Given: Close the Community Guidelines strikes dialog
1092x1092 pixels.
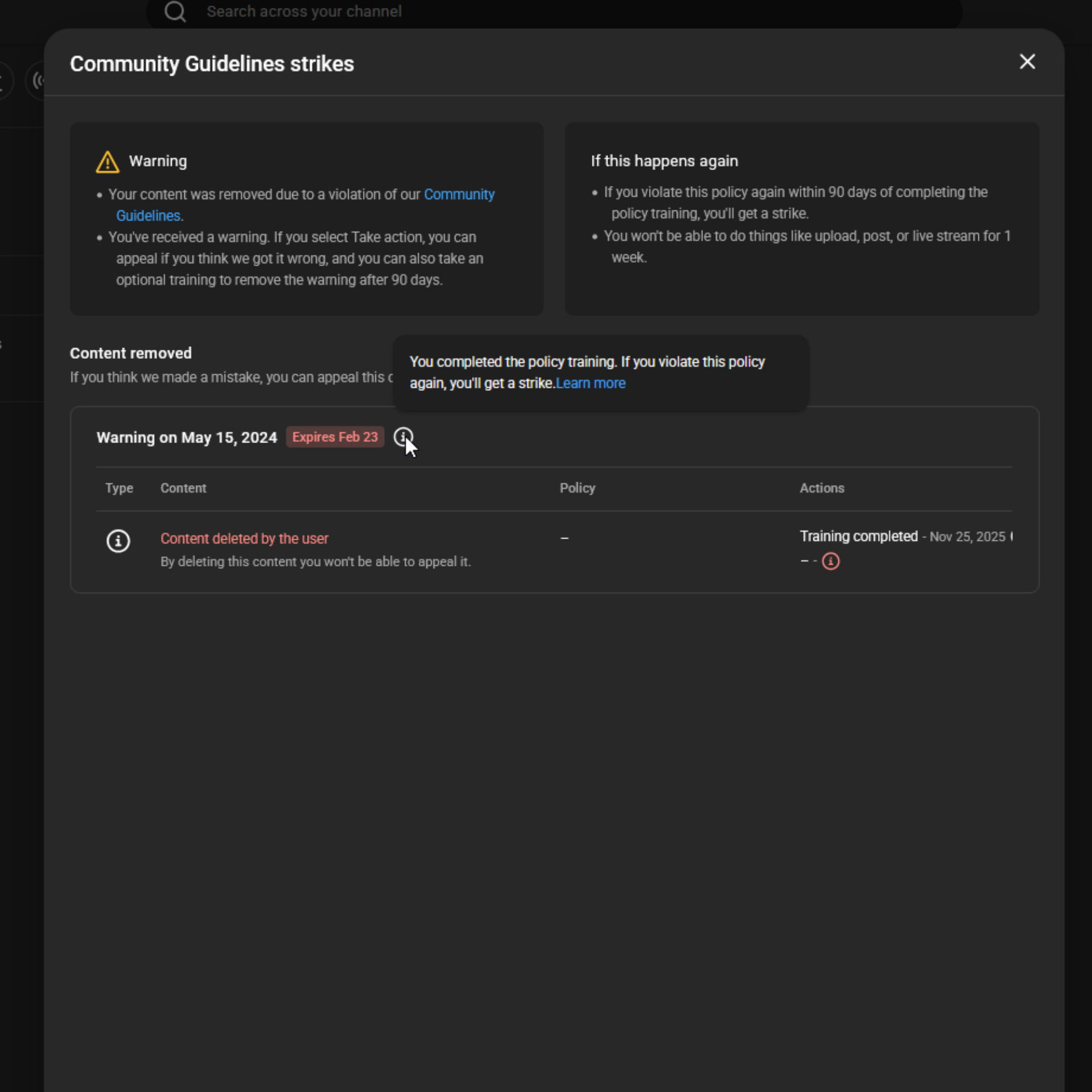Looking at the screenshot, I should [1027, 61].
